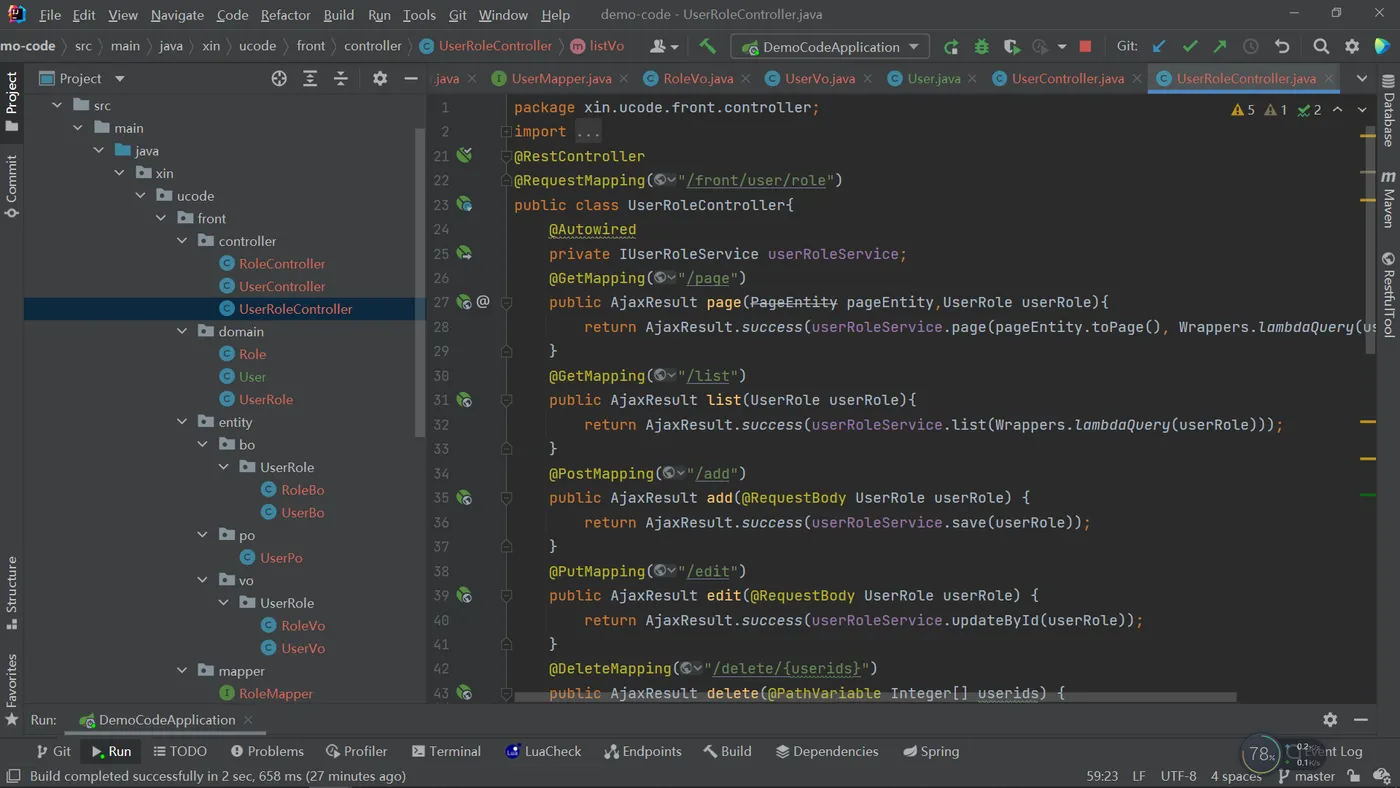Screen dimensions: 1400x788
Task: Open Run panel settings gear
Action: [1330, 719]
